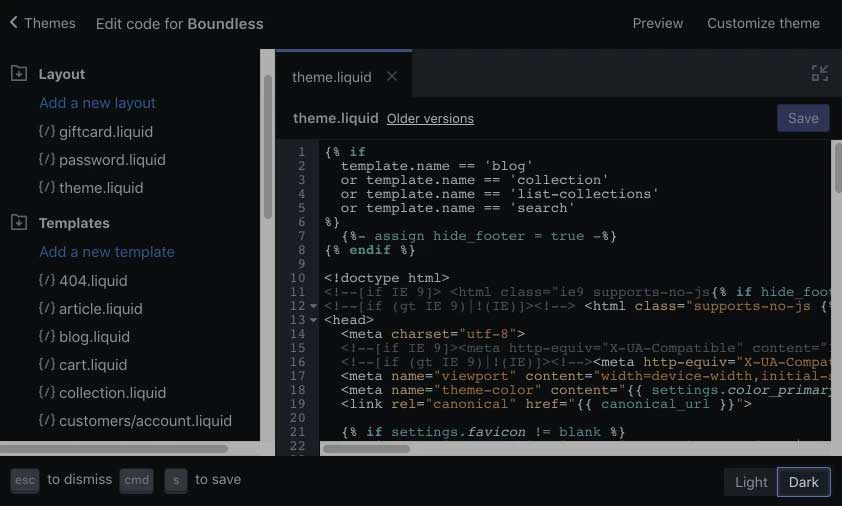This screenshot has height=506, width=842.
Task: Open Preview in the top bar
Action: [x=657, y=23]
